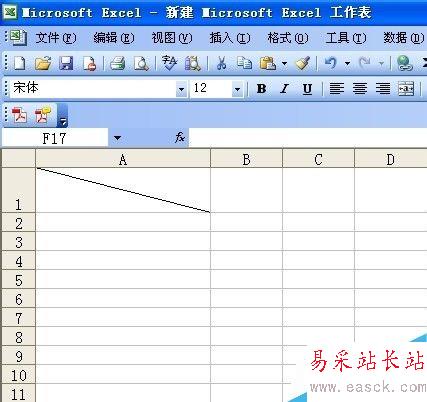
Task: Save the workbook with floppy disk icon
Action: pyautogui.click(x=66, y=63)
